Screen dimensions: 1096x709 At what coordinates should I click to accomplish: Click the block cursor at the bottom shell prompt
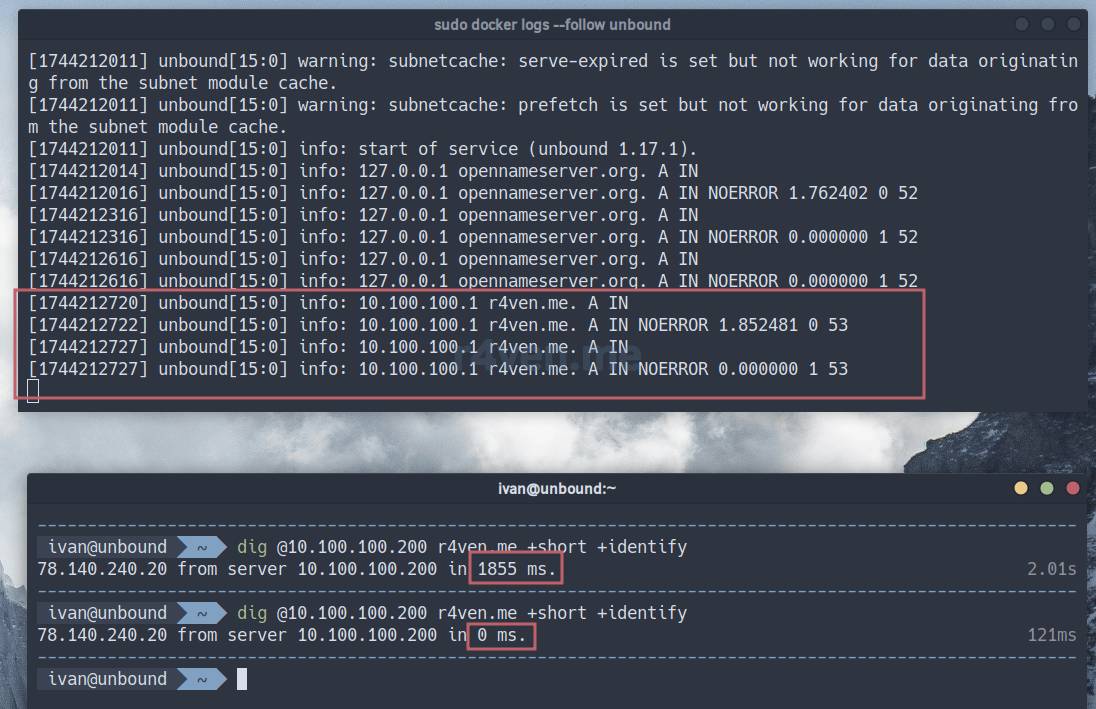pyautogui.click(x=242, y=679)
